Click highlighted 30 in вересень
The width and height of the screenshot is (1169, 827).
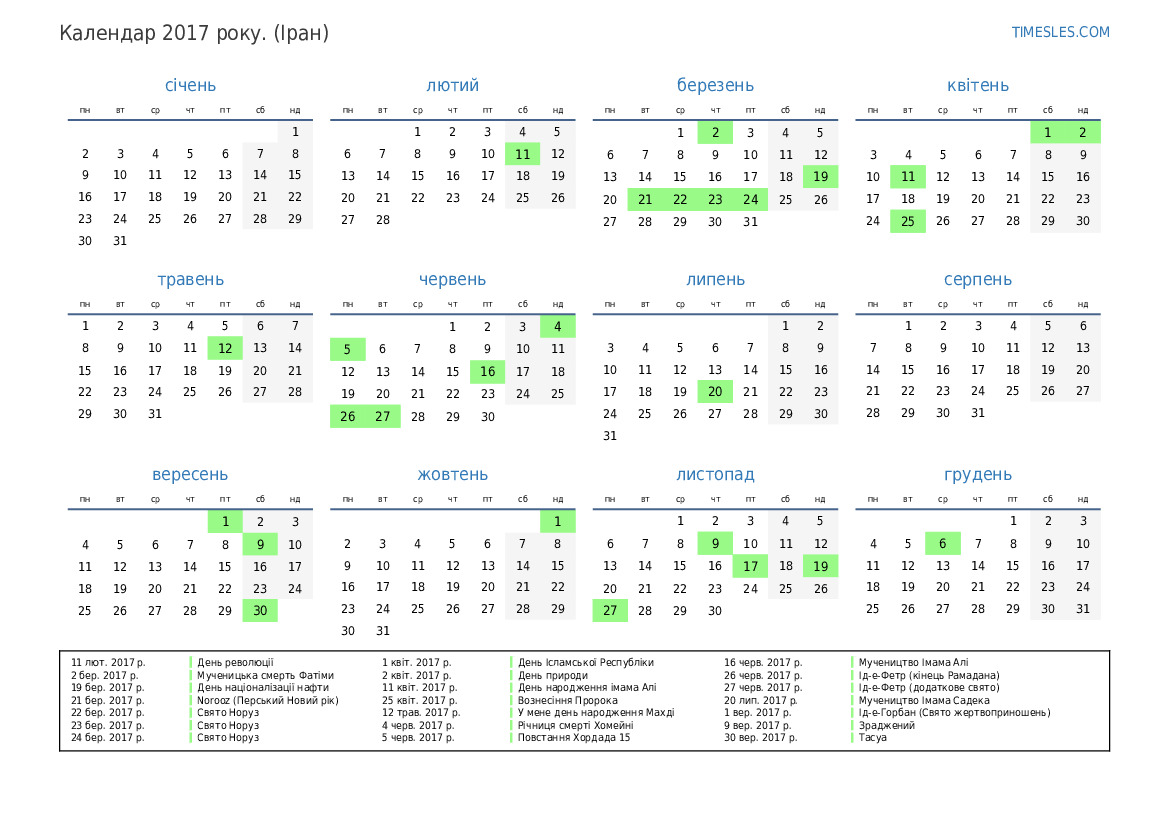(x=260, y=611)
